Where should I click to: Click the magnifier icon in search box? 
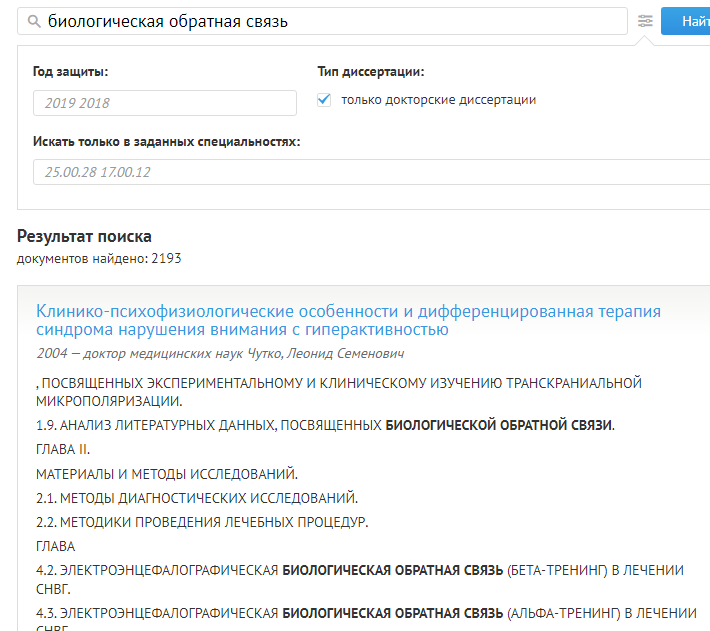coord(34,21)
